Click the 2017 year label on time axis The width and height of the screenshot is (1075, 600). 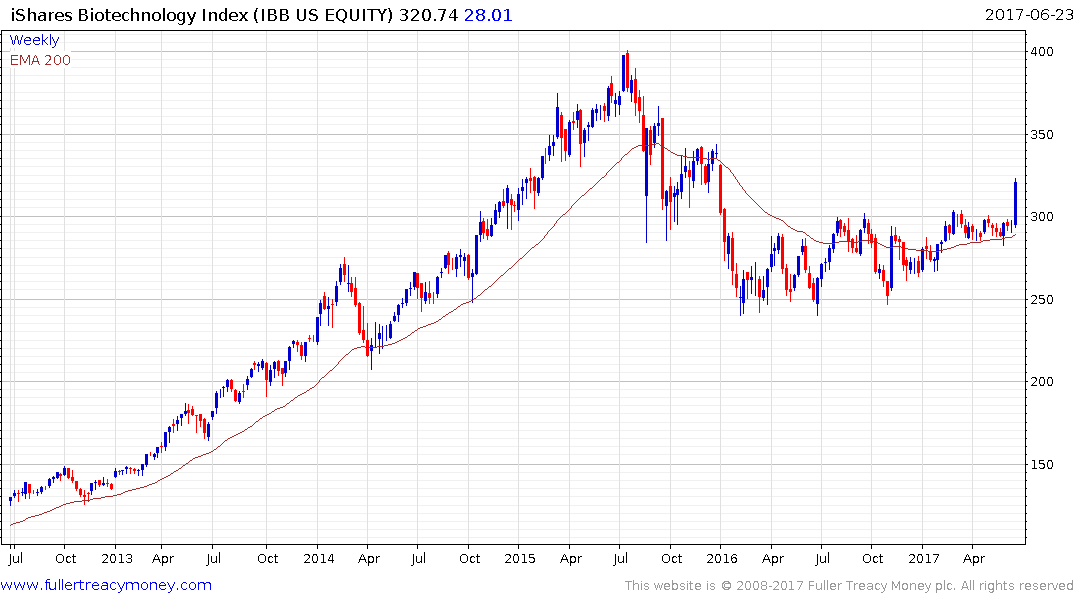pos(923,558)
